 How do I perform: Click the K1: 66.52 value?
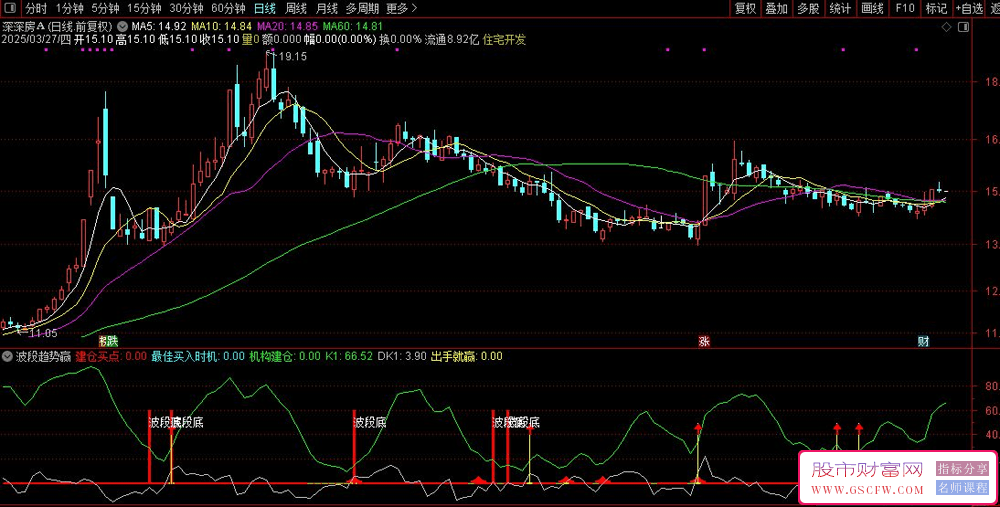click(349, 356)
